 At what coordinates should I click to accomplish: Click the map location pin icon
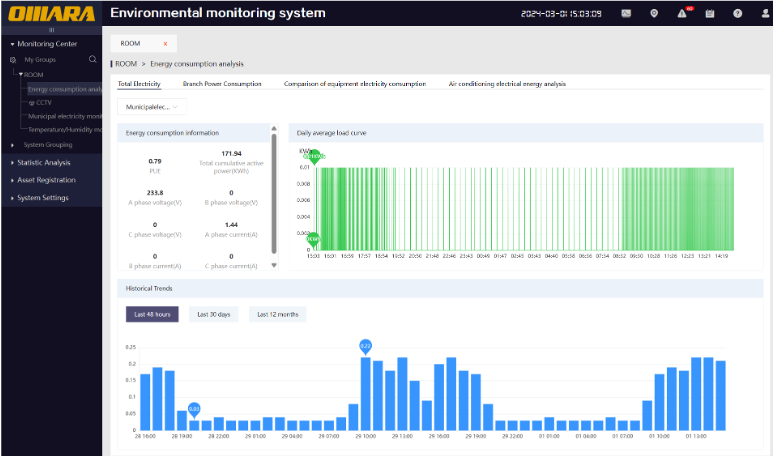[654, 14]
